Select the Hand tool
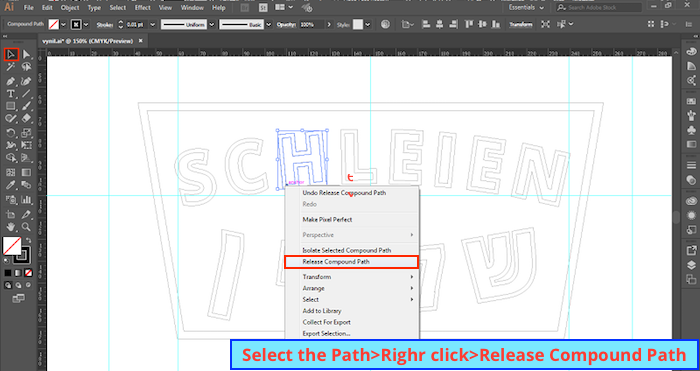Screen dimensions: 700x371 tap(11, 227)
